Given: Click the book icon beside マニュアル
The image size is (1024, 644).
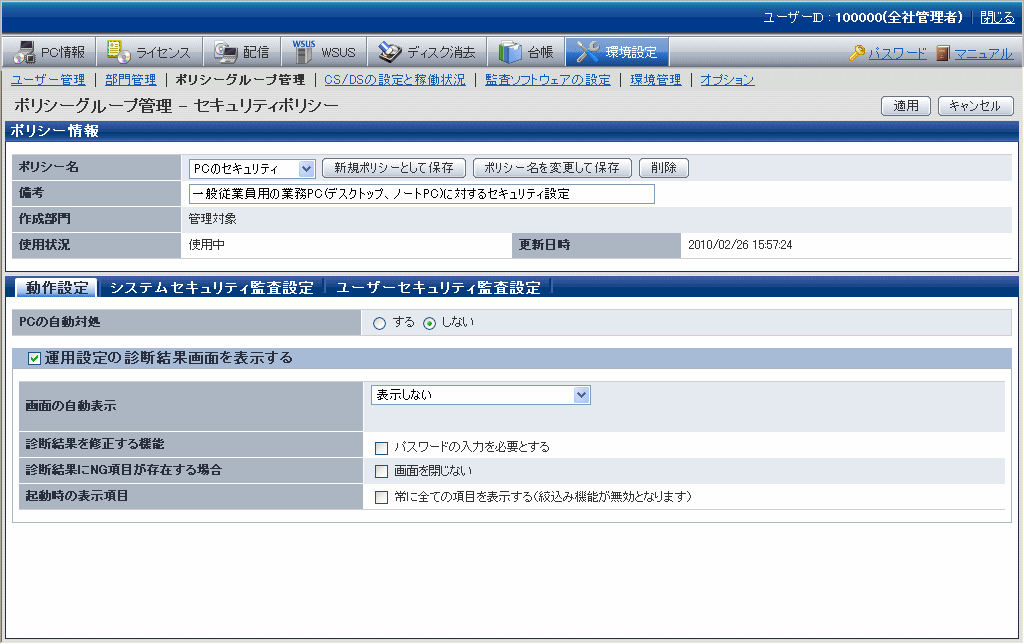Looking at the screenshot, I should point(942,53).
